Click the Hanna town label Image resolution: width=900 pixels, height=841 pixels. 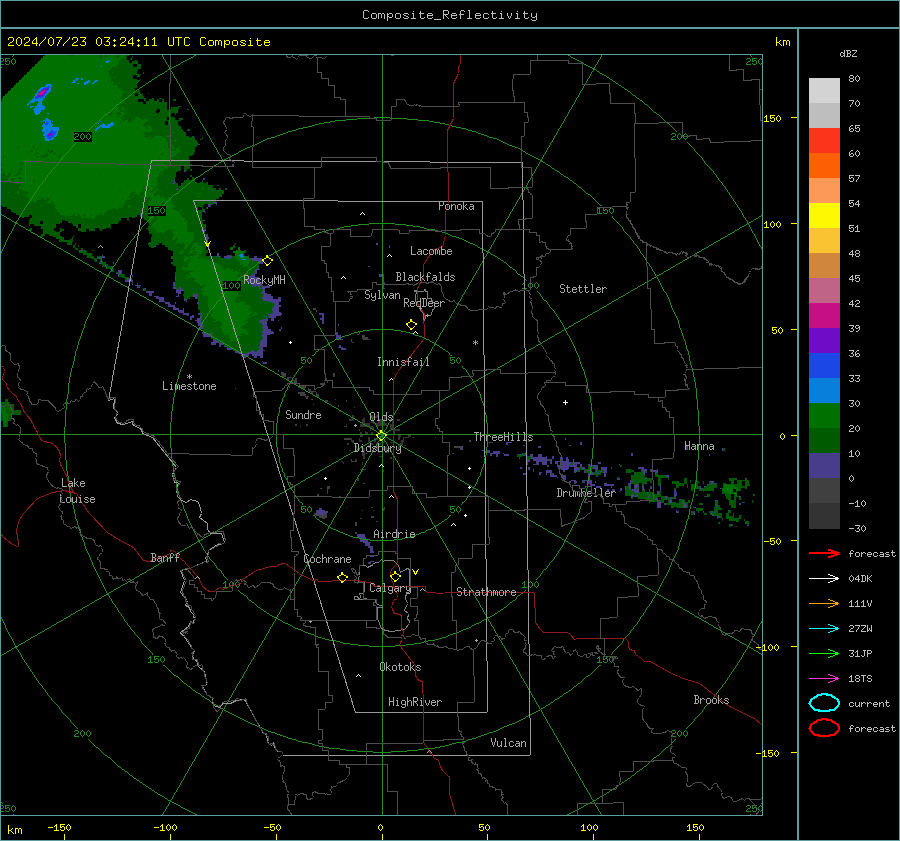699,446
